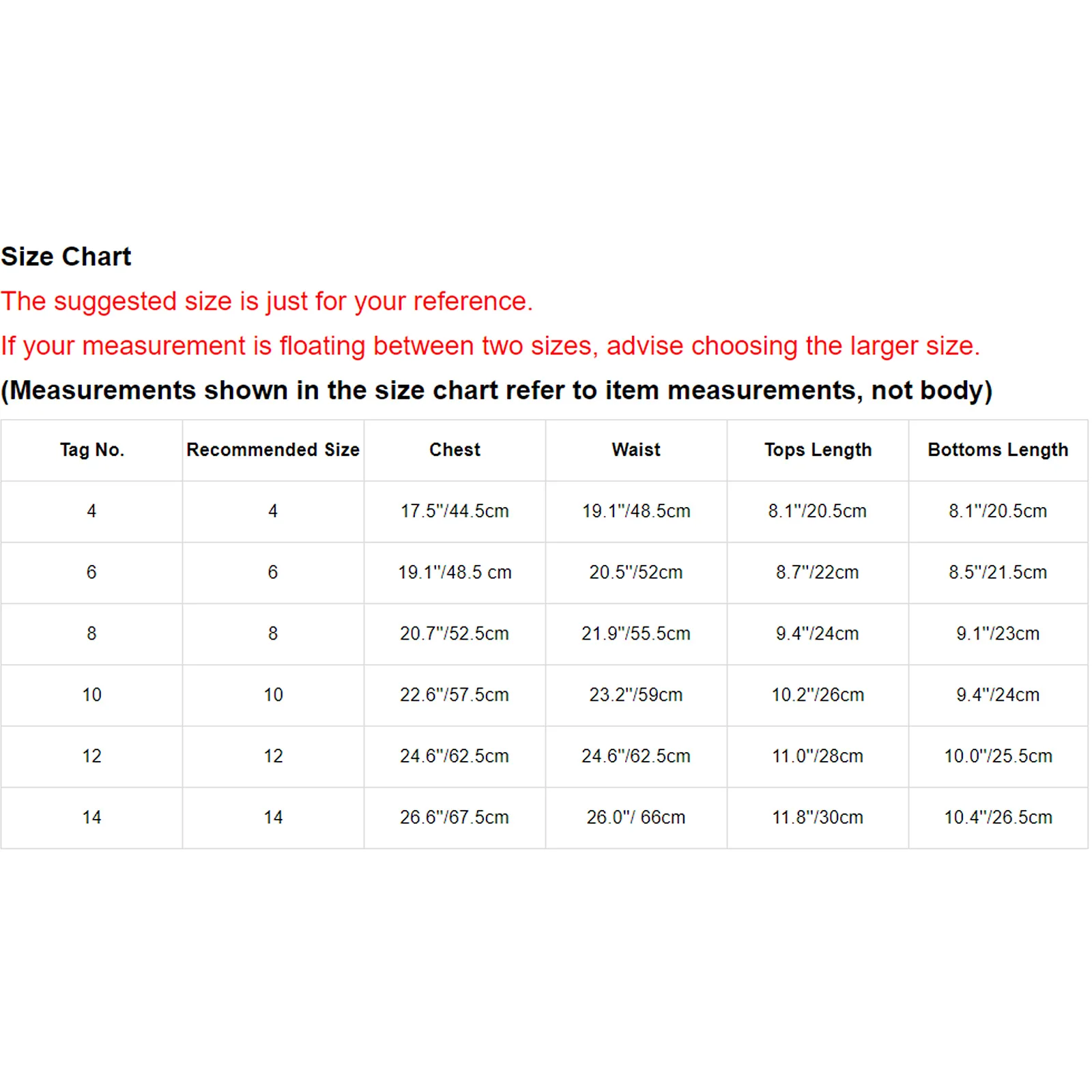Select chest value 17.5"/44.5cm cell
This screenshot has width=1092, height=1092.
[455, 511]
